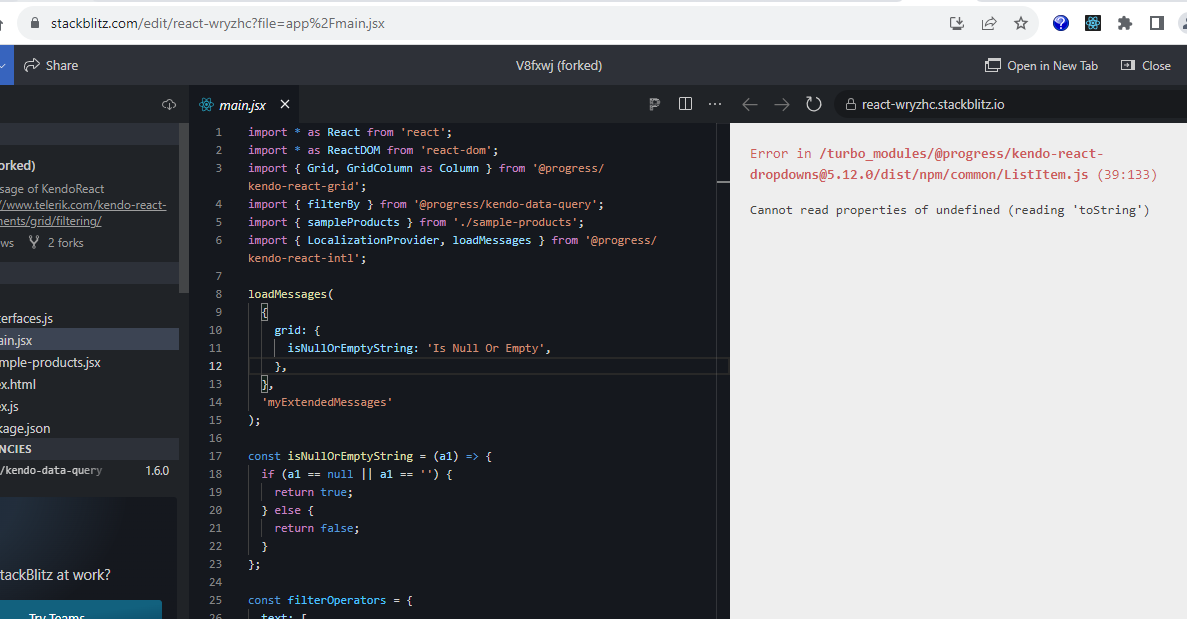
Task: Click Open in New Tab
Action: point(1041,66)
